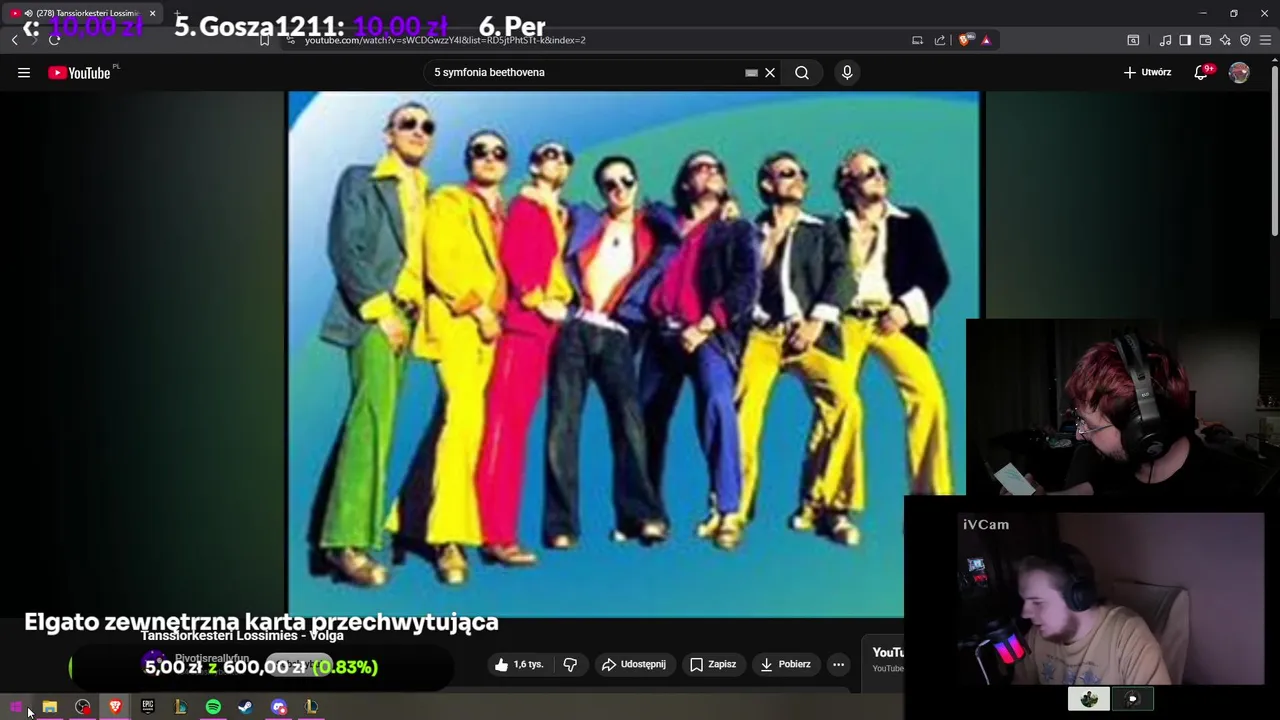Open the more actions three-dot menu
1280x720 pixels.
point(839,664)
